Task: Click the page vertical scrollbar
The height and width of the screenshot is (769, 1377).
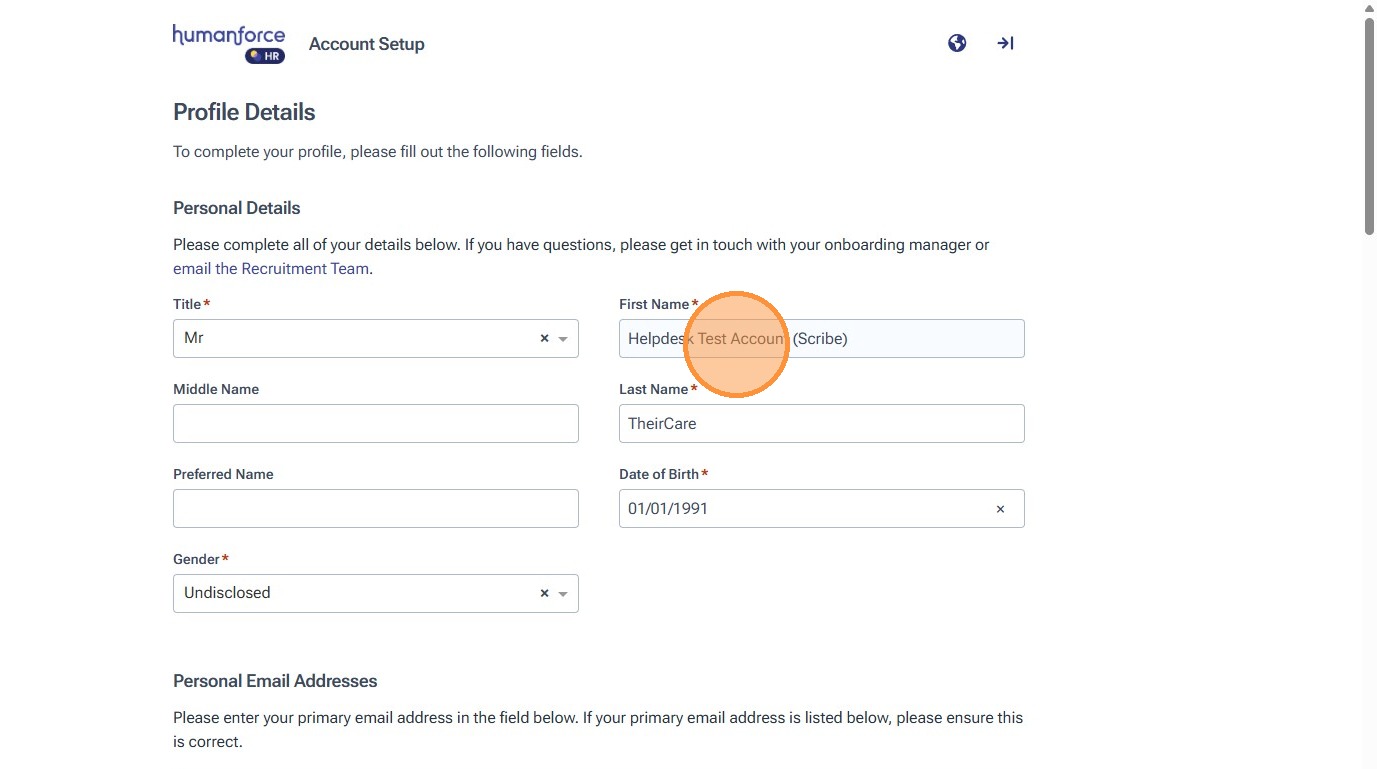Action: (x=1369, y=130)
